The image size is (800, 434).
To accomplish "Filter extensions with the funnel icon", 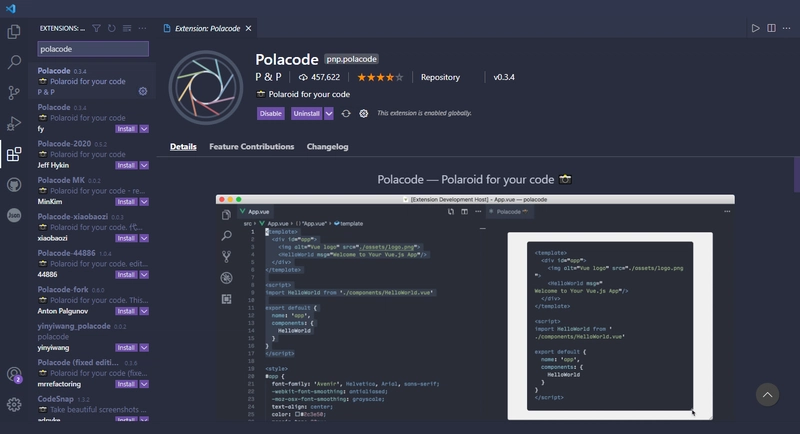I will coord(96,29).
